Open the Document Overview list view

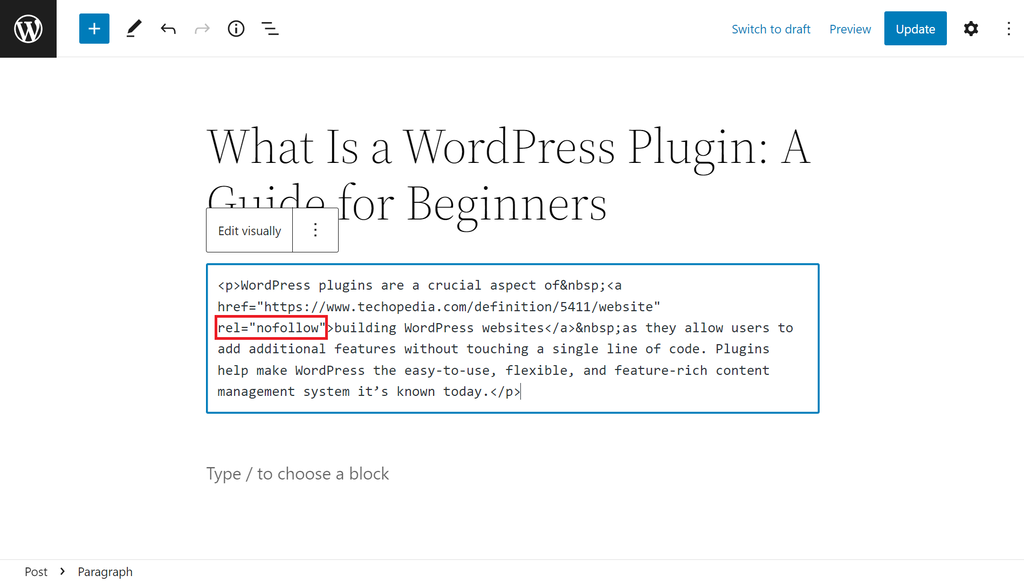(x=269, y=28)
